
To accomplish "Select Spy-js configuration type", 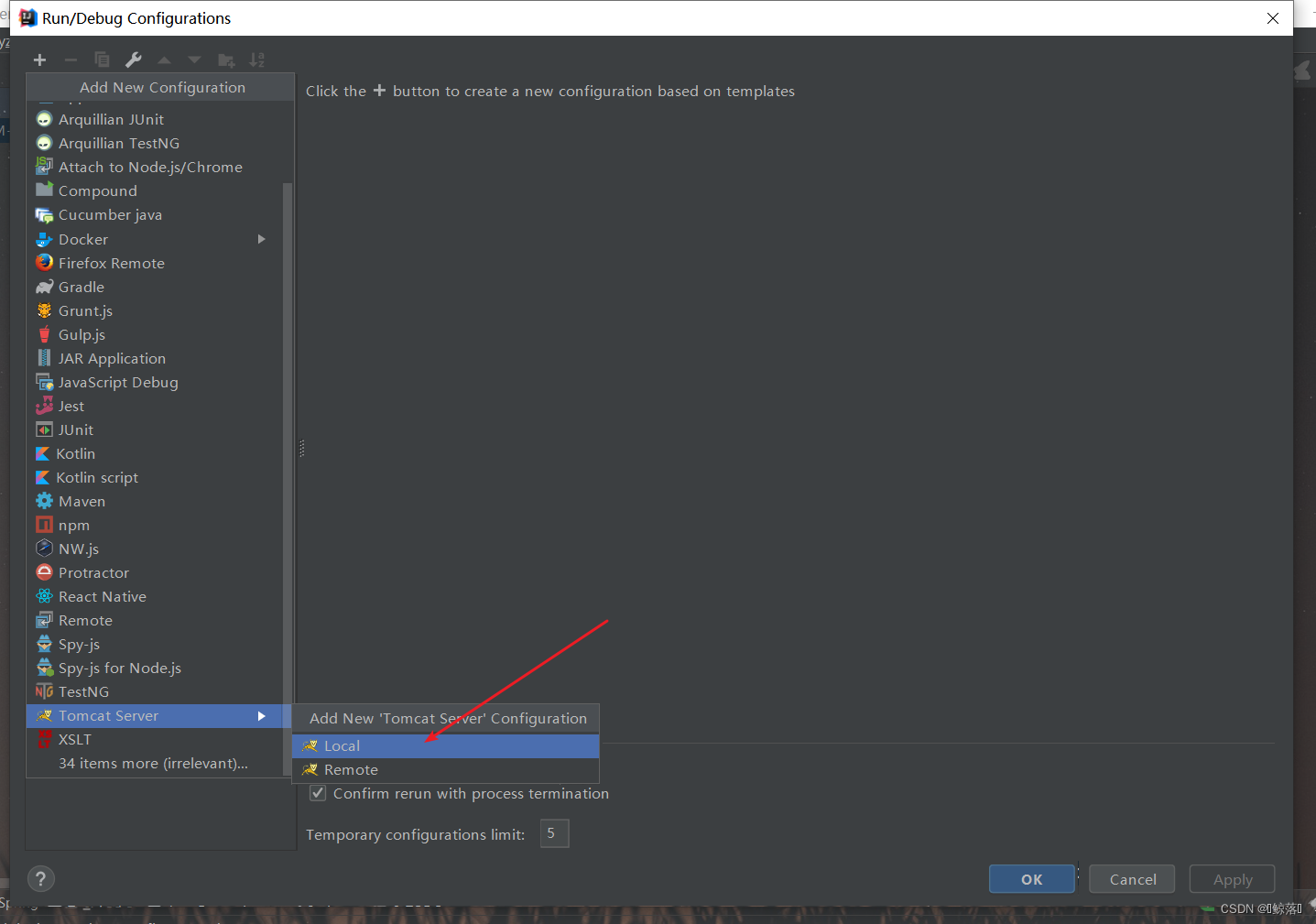I will pyautogui.click(x=155, y=644).
